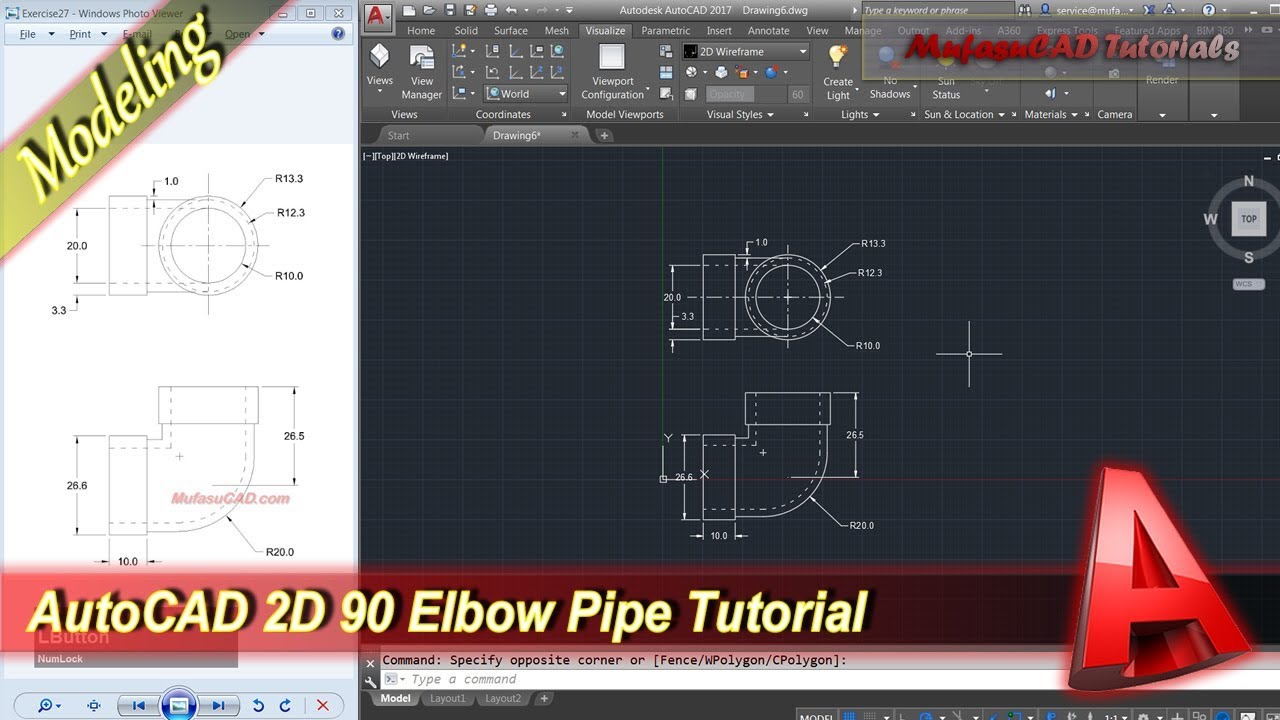Screen dimensions: 1280x720
Task: Click Photo Viewer help question mark icon
Action: coord(338,34)
